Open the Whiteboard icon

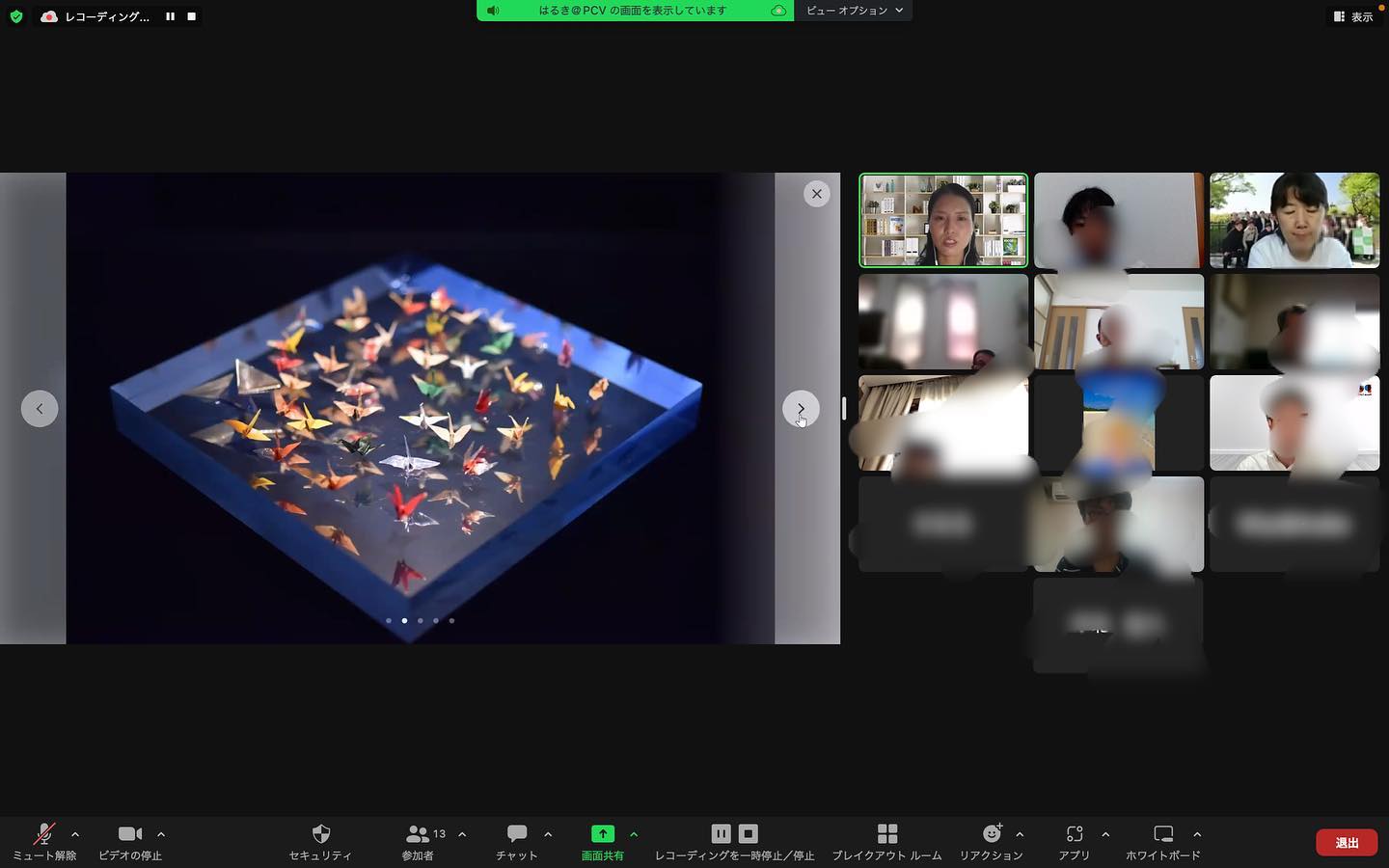pos(1163,834)
